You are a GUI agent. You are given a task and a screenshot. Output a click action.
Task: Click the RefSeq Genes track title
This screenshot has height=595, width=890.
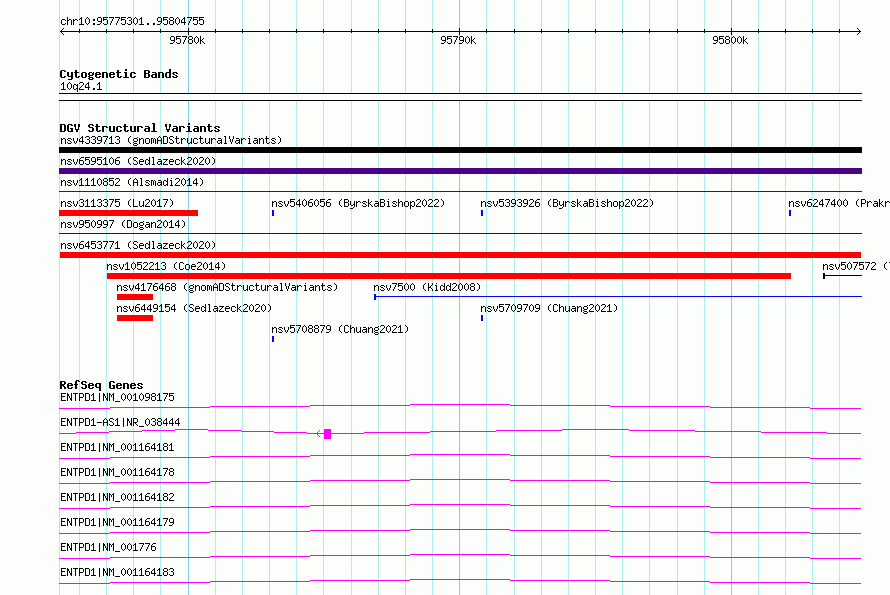pyautogui.click(x=101, y=385)
